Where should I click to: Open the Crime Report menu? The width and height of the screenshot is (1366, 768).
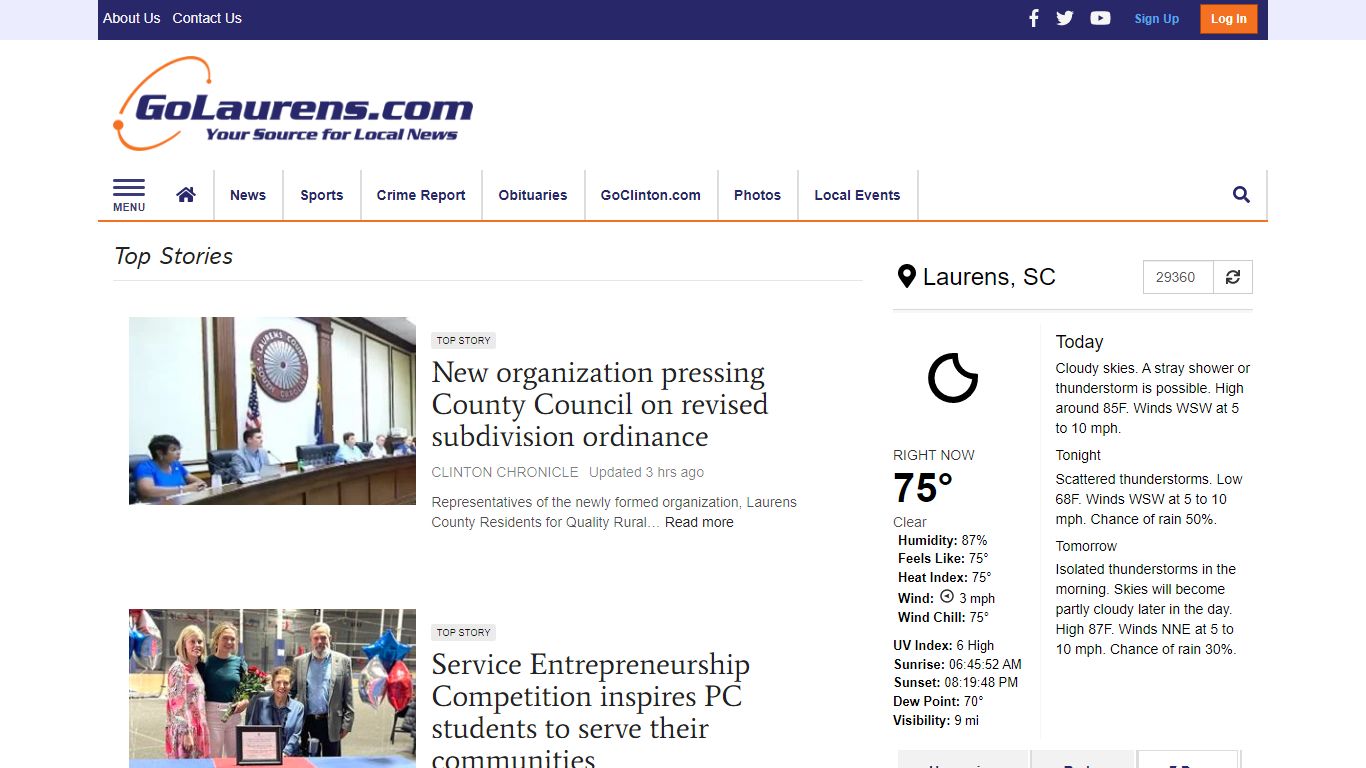(x=421, y=195)
